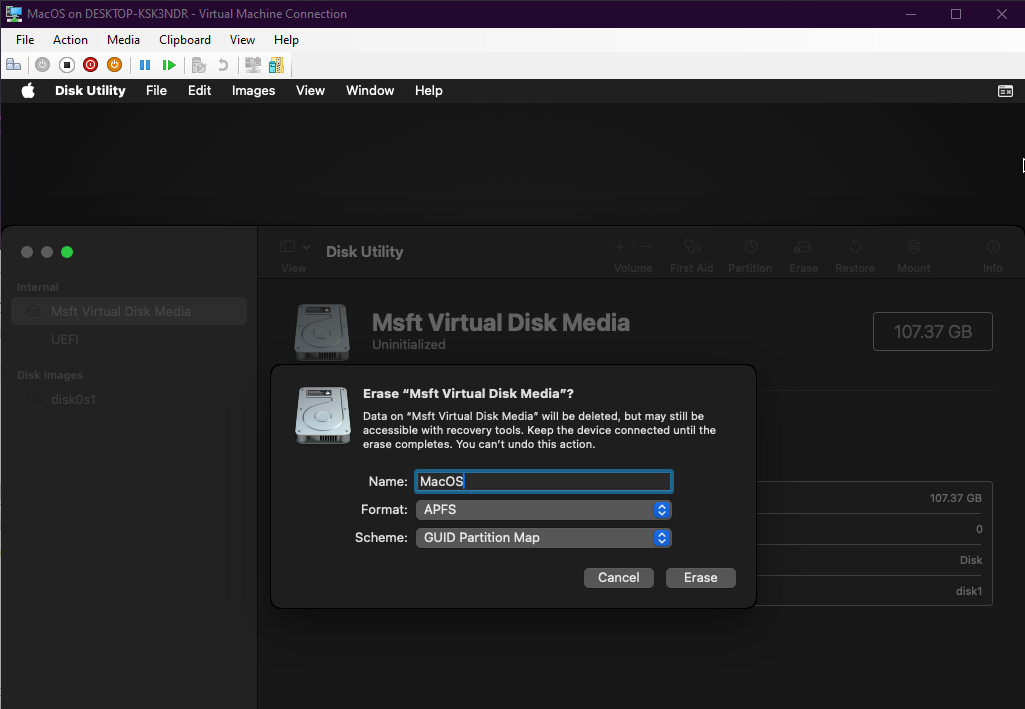Click the green Reset VM icon
The width and height of the screenshot is (1025, 709).
[169, 65]
